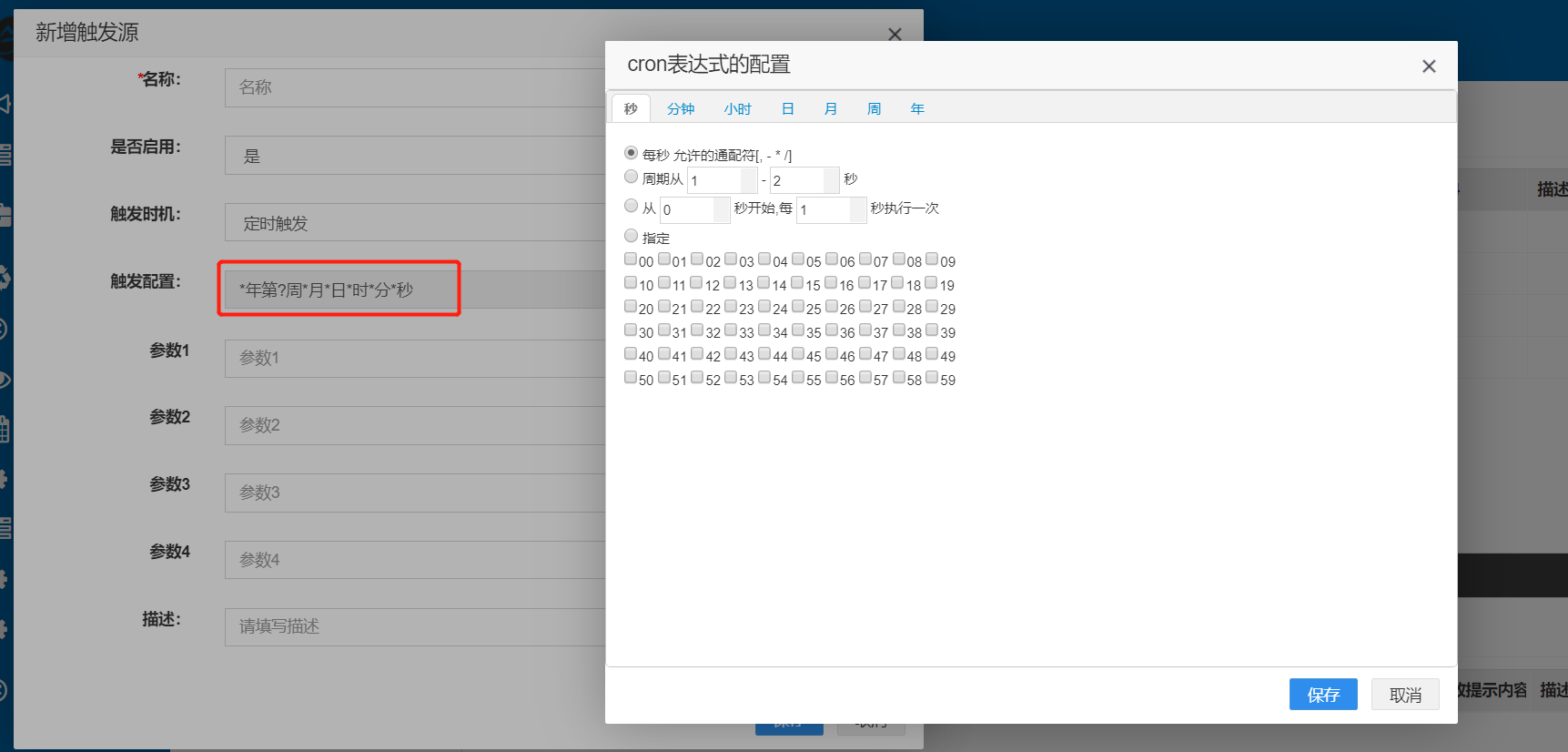
Task: Click the 保存 button in cron dialog
Action: [x=1323, y=695]
